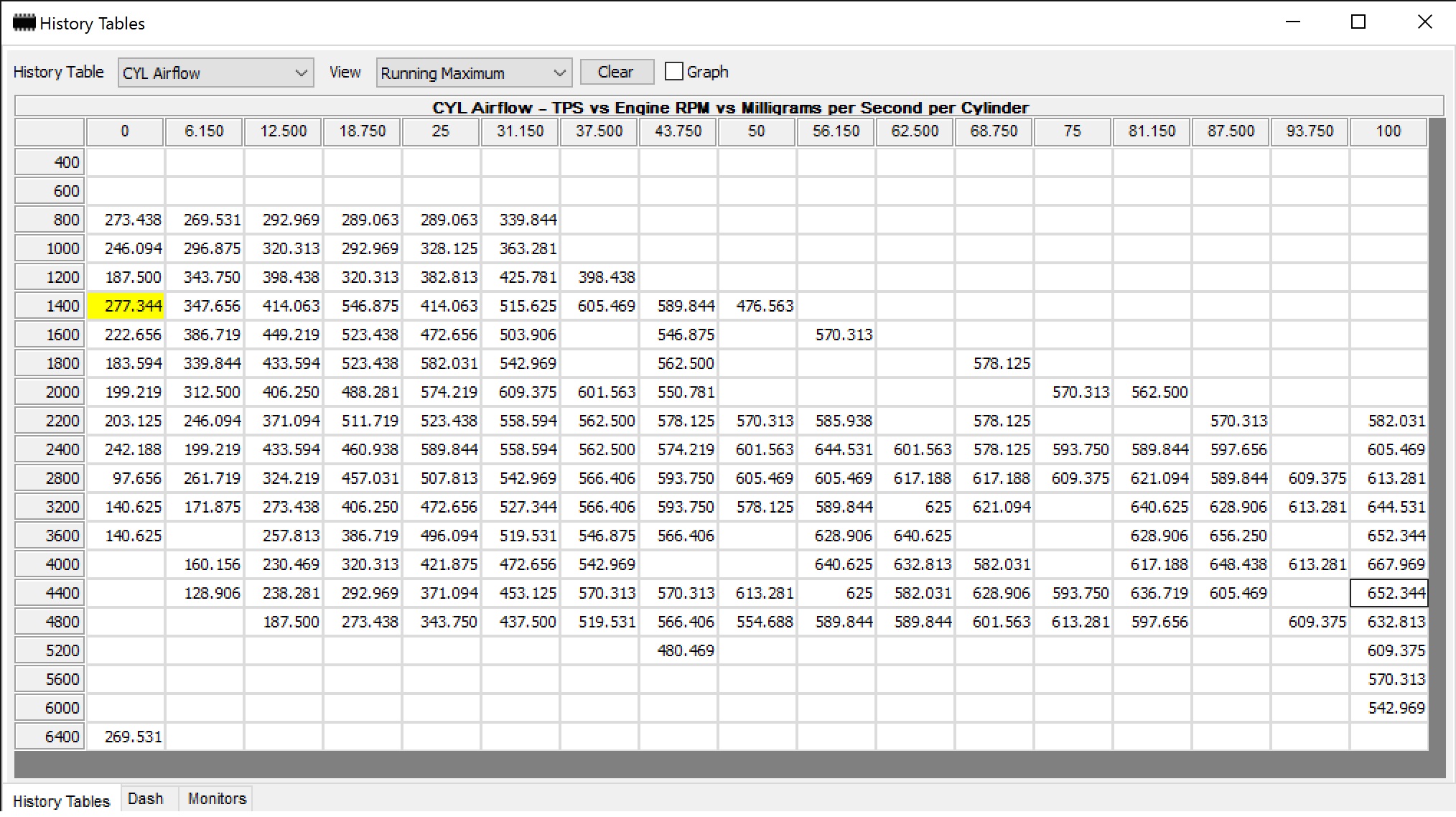Switch to the Dash tab
Viewport: 1456px width, 817px height.
[146, 798]
